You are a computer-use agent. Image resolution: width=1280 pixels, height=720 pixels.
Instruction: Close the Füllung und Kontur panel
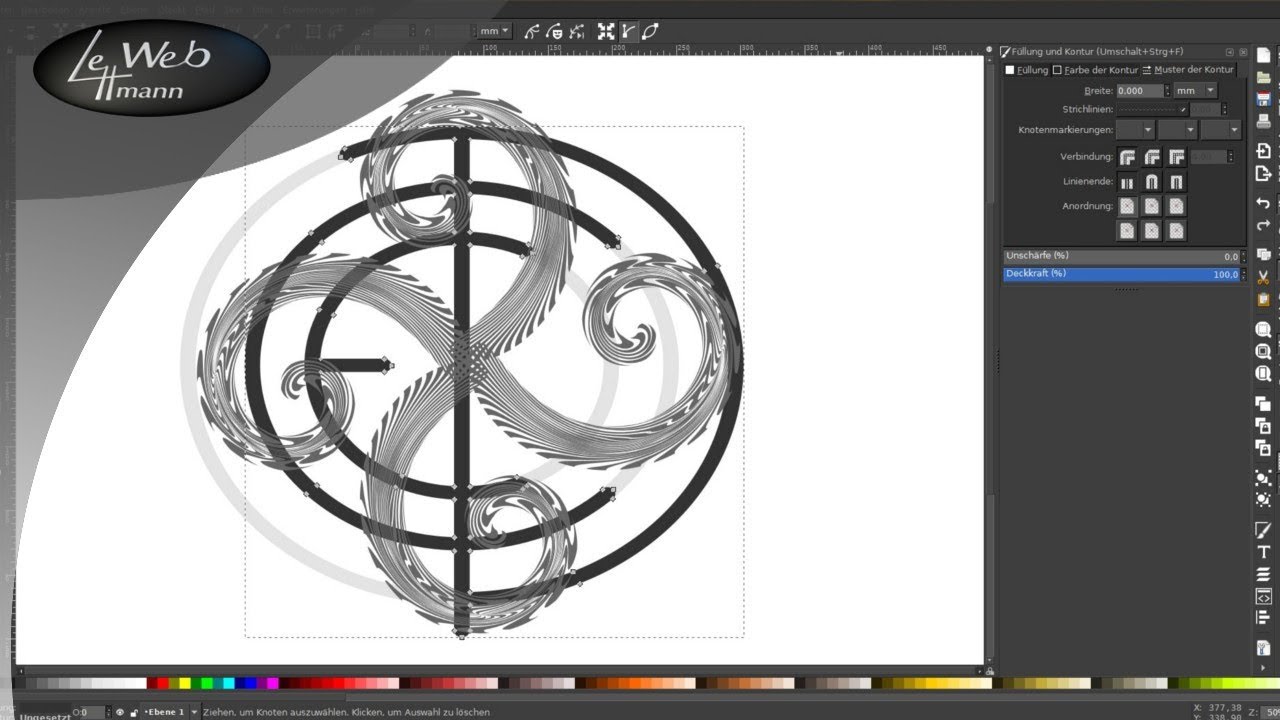1243,51
